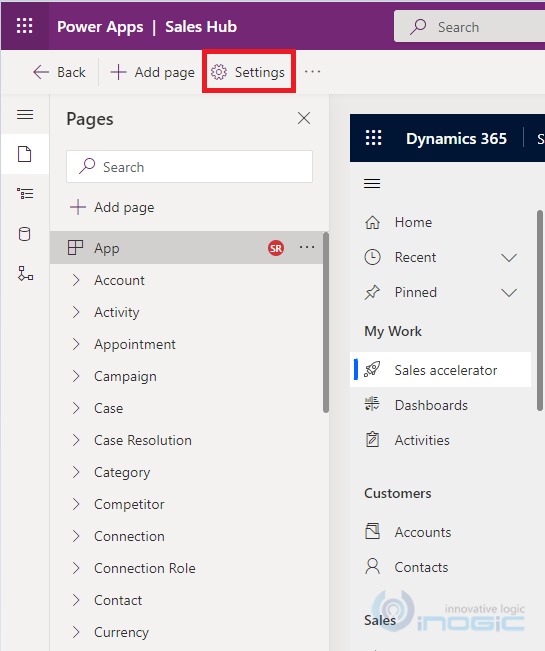Click the Activities clipboard icon

point(372,439)
